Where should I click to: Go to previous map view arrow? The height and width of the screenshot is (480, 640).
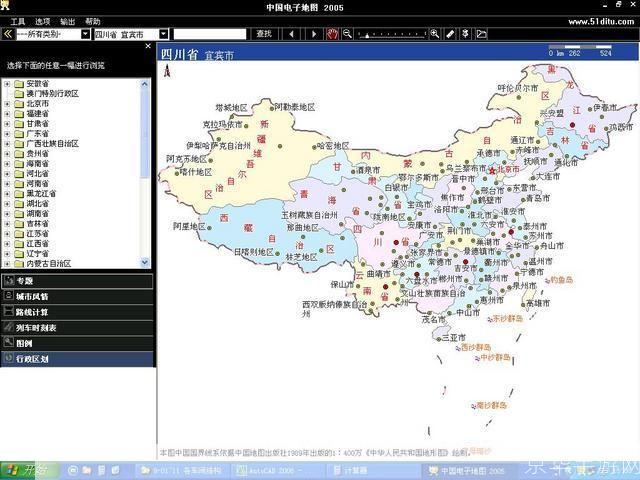coord(291,34)
